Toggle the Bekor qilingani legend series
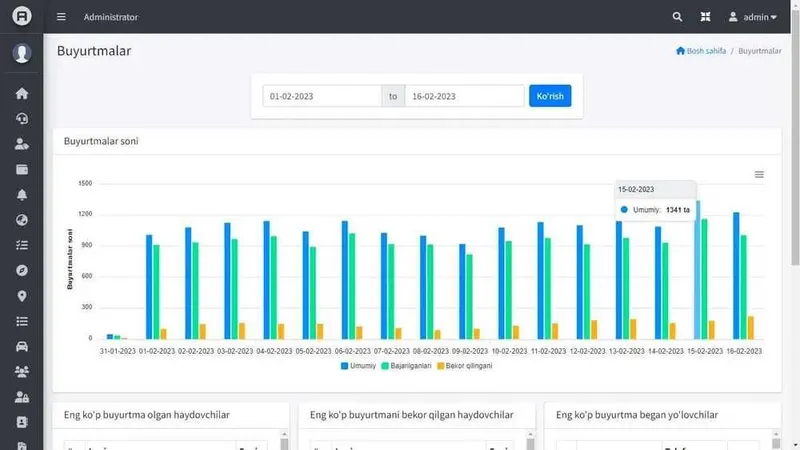The width and height of the screenshot is (800, 450). [465, 366]
